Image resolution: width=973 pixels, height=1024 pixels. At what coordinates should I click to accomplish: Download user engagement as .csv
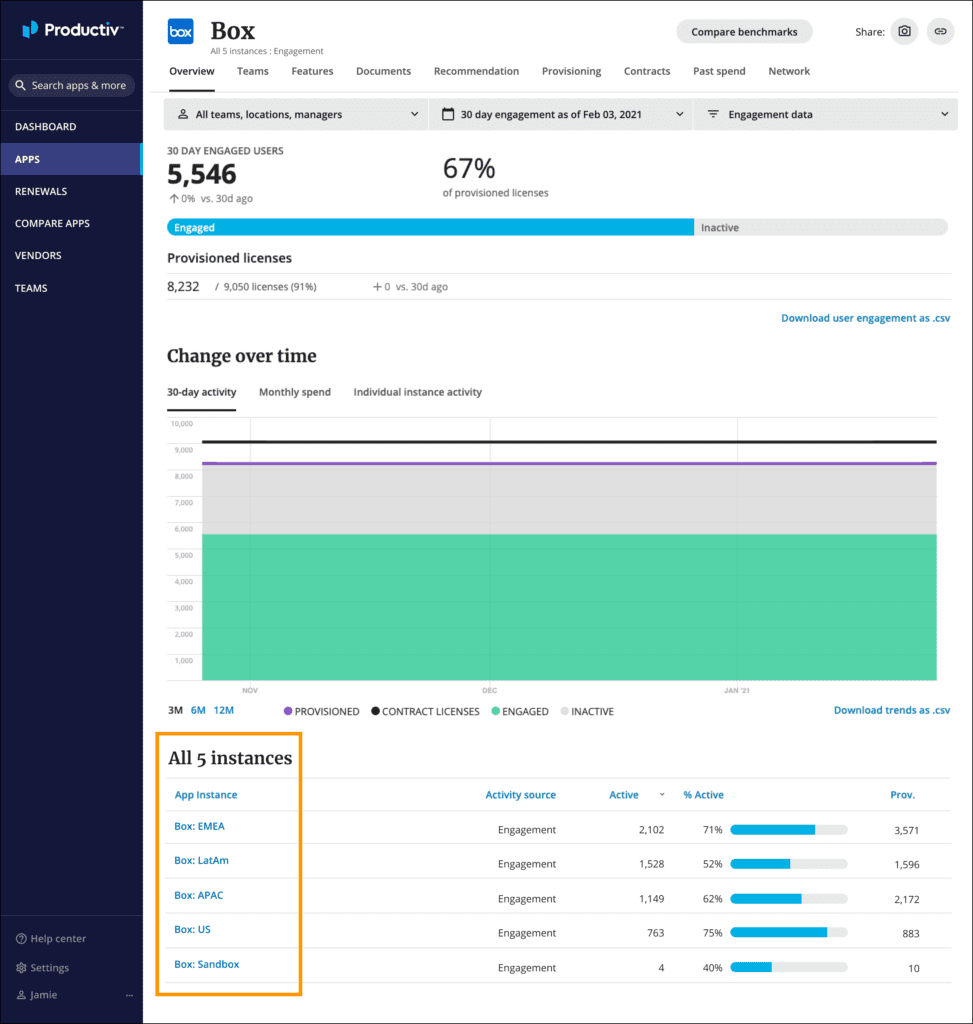coord(865,318)
